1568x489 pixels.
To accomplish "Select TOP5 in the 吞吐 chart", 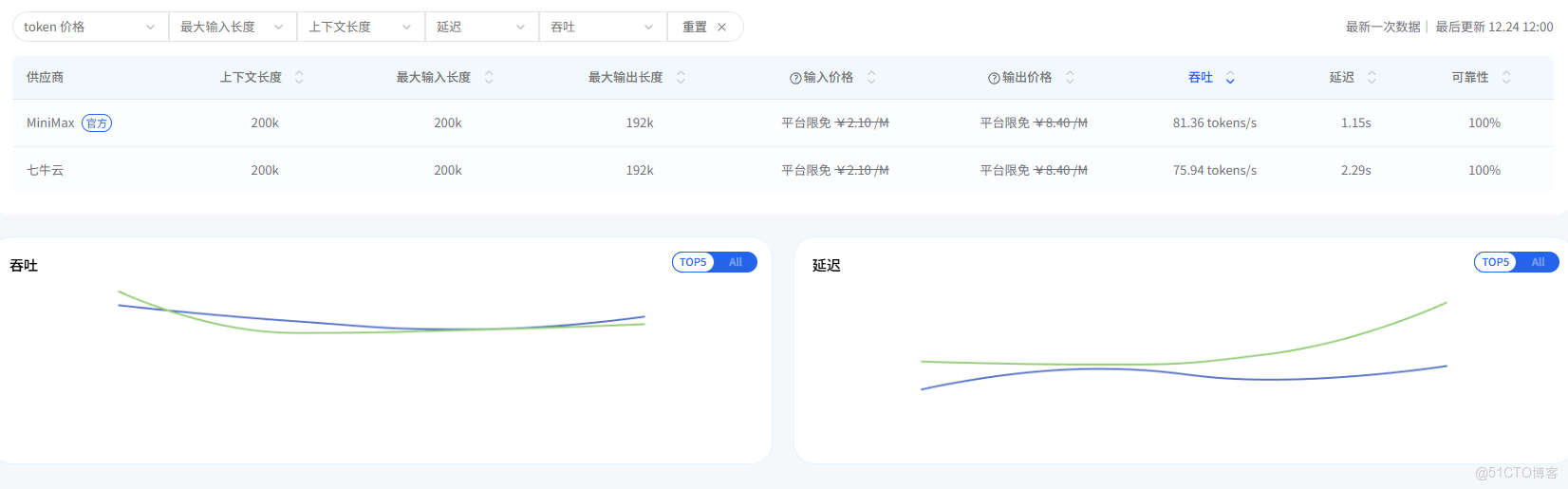I will click(693, 262).
